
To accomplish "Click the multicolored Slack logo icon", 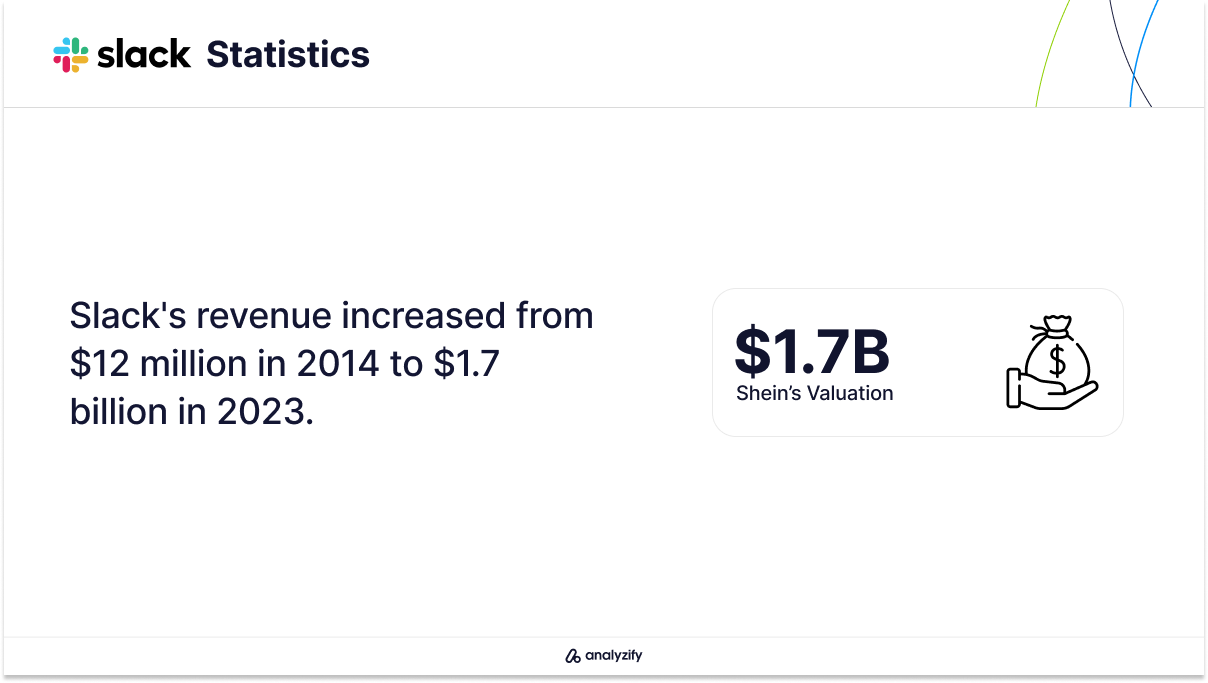I will click(x=71, y=54).
